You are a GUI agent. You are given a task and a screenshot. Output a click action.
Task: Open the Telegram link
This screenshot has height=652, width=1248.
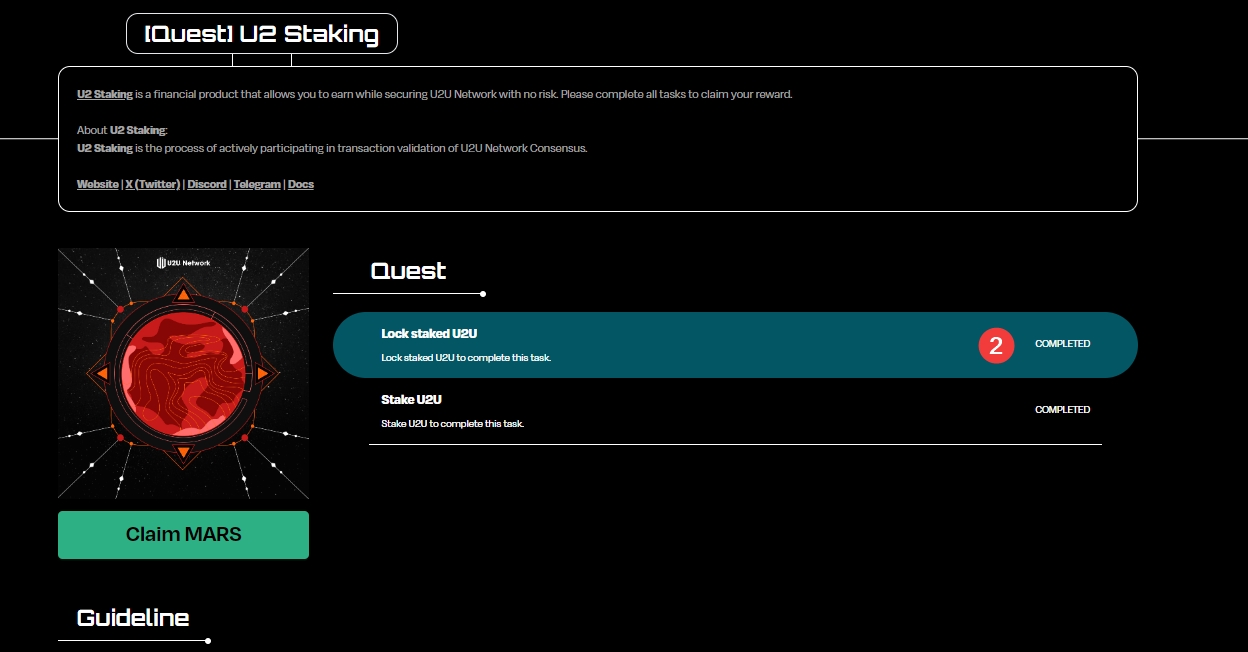point(257,184)
